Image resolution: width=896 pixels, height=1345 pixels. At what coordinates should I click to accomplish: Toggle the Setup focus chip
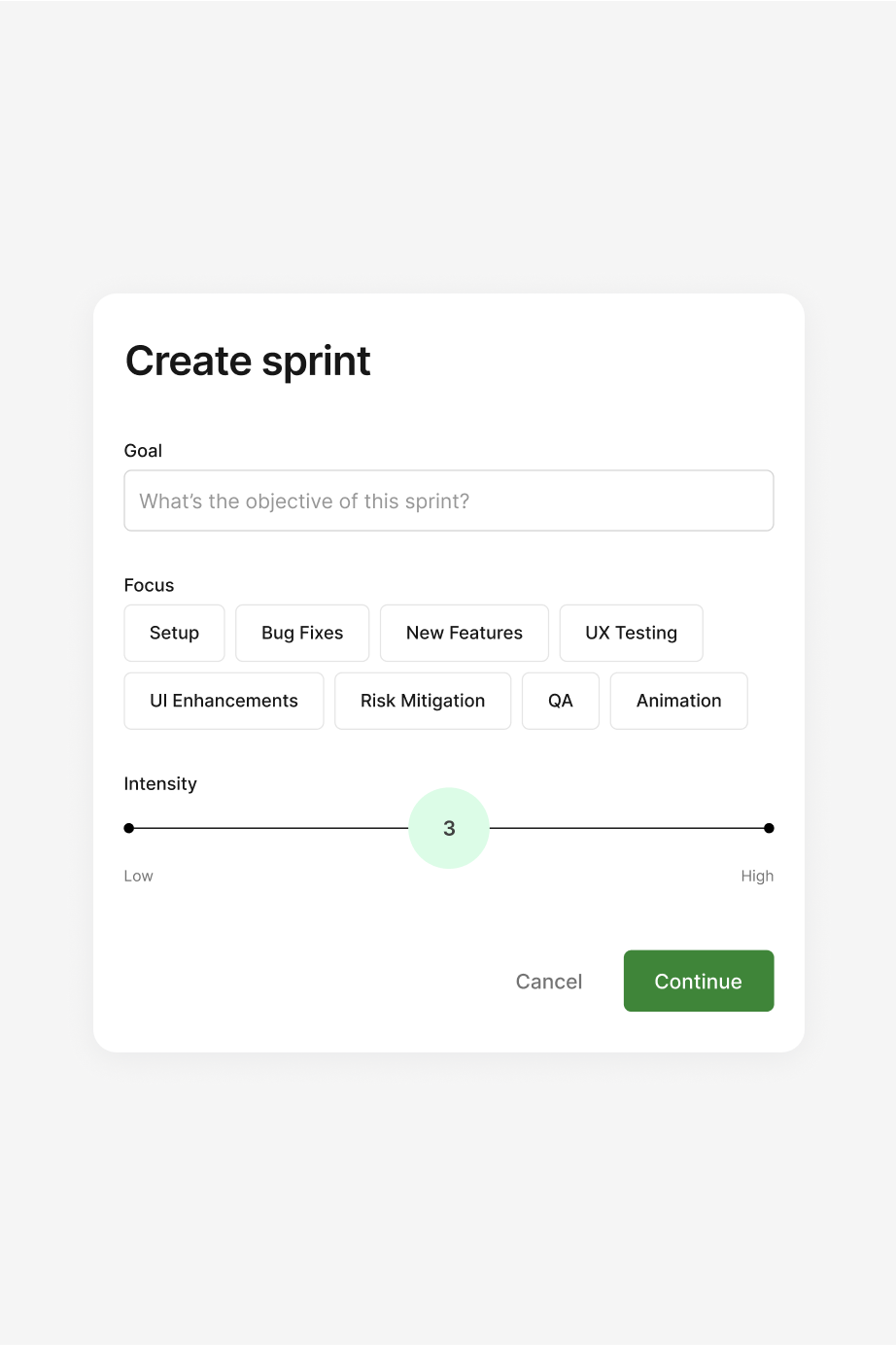(174, 633)
